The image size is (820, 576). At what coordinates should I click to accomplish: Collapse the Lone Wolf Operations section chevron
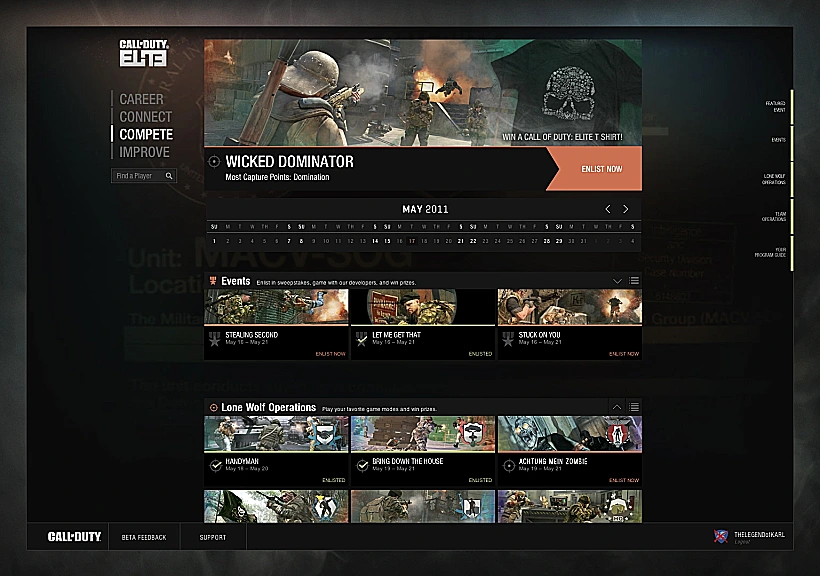(x=617, y=408)
